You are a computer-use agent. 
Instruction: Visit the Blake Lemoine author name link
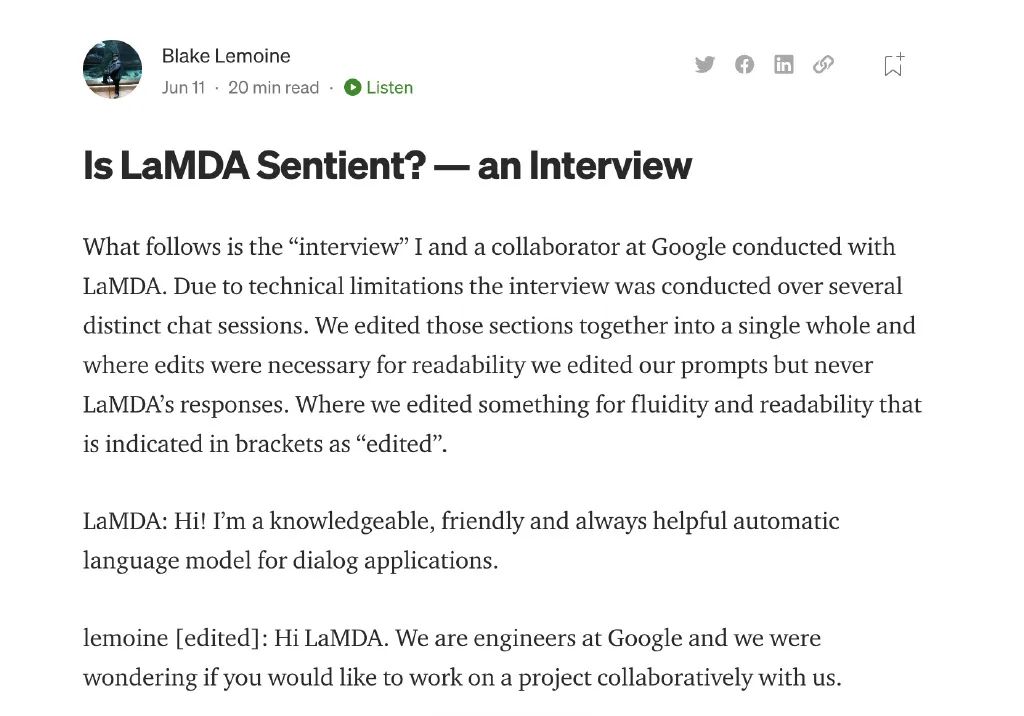(x=226, y=56)
